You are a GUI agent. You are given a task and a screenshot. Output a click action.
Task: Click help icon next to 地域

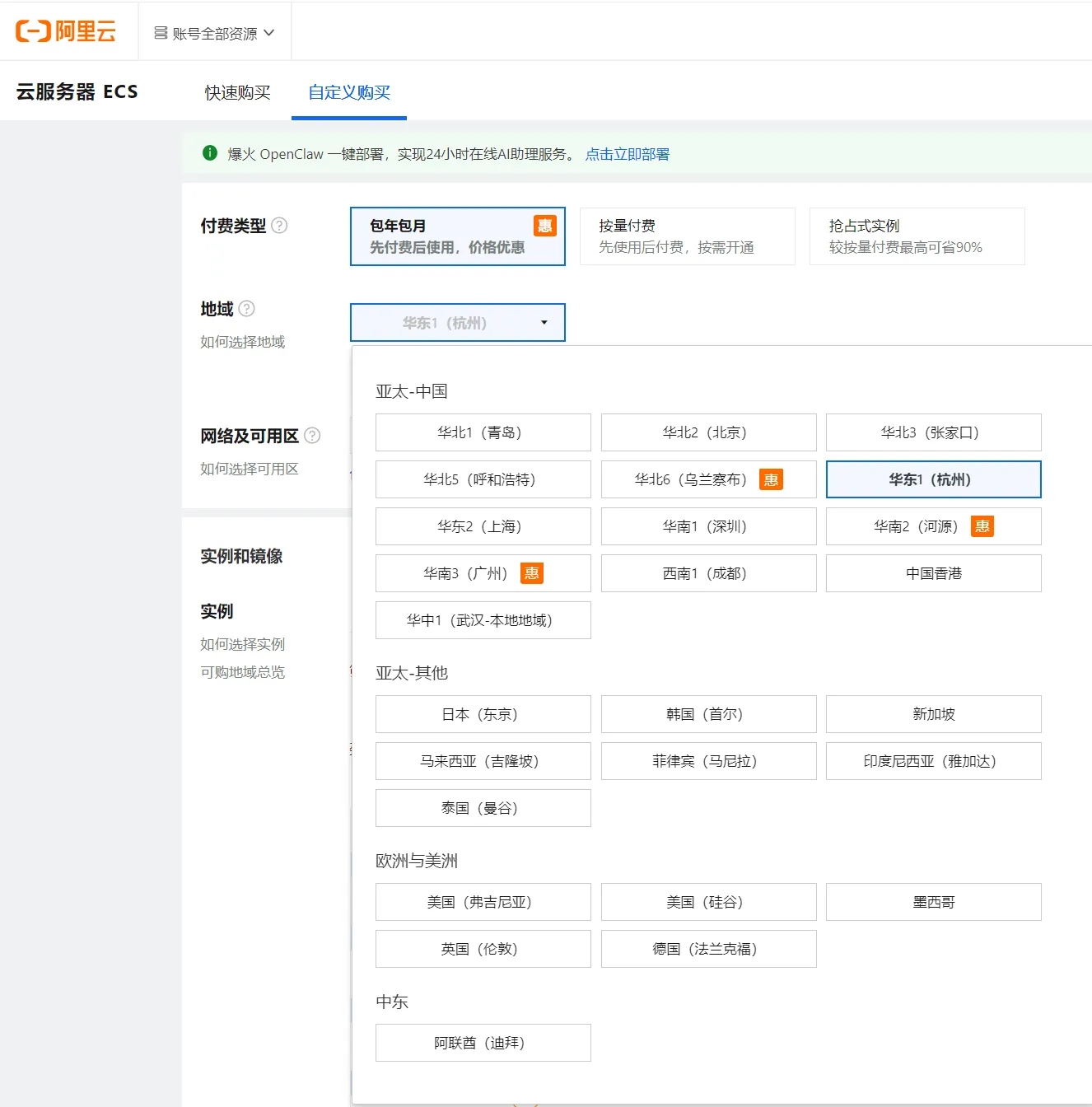pyautogui.click(x=246, y=309)
